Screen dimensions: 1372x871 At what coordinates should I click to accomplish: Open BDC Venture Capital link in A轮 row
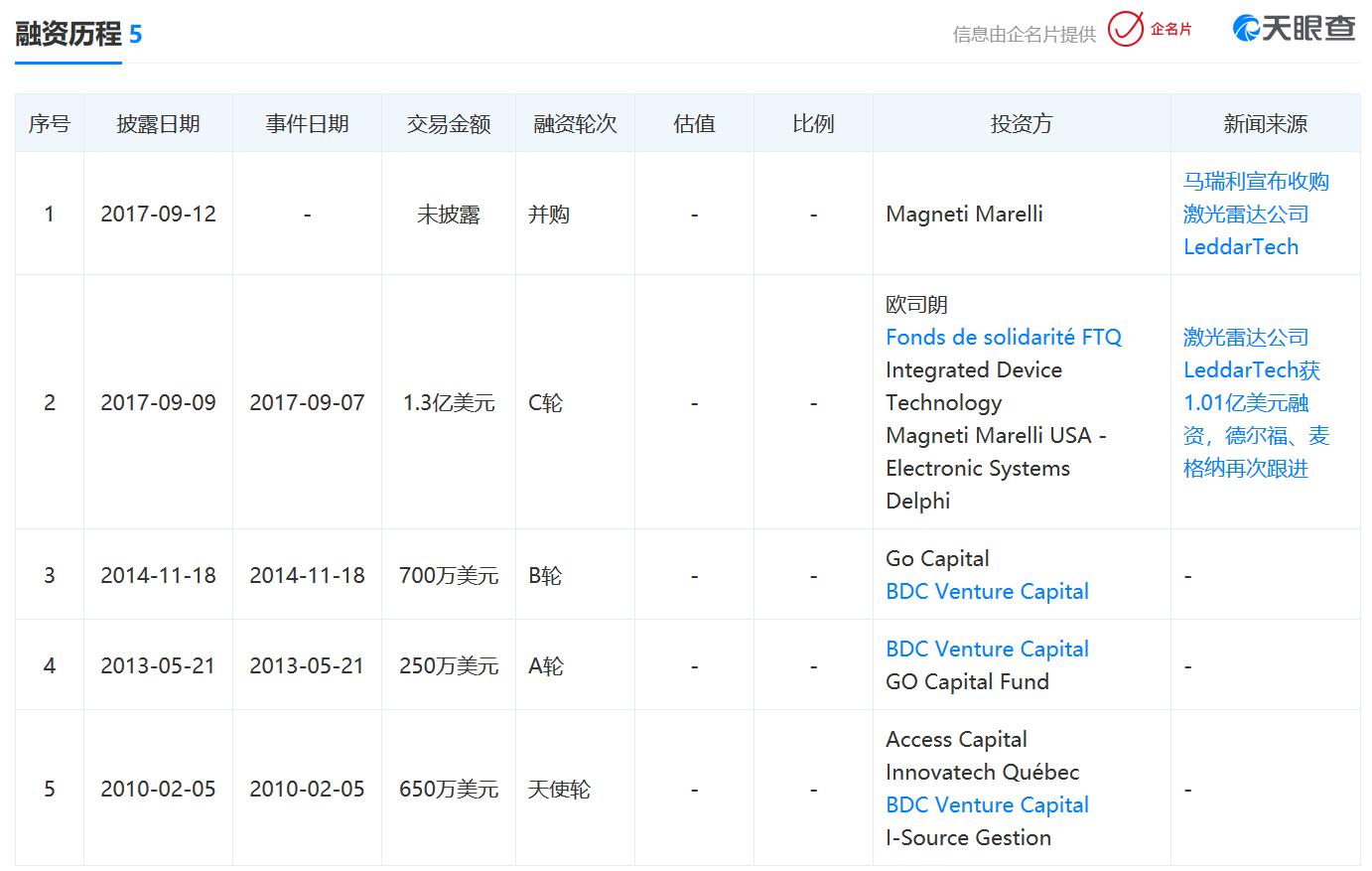987,649
